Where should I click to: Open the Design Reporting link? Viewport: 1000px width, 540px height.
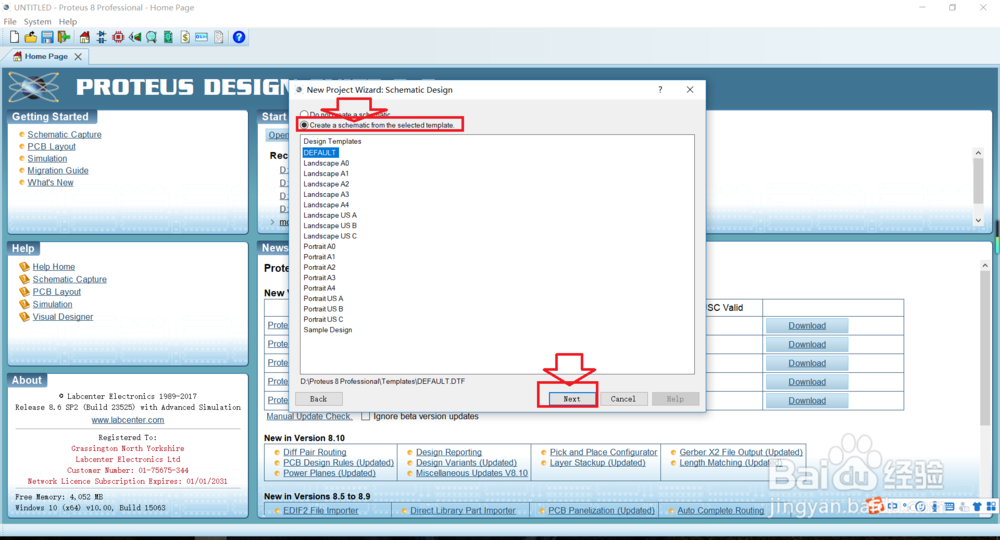tap(449, 452)
